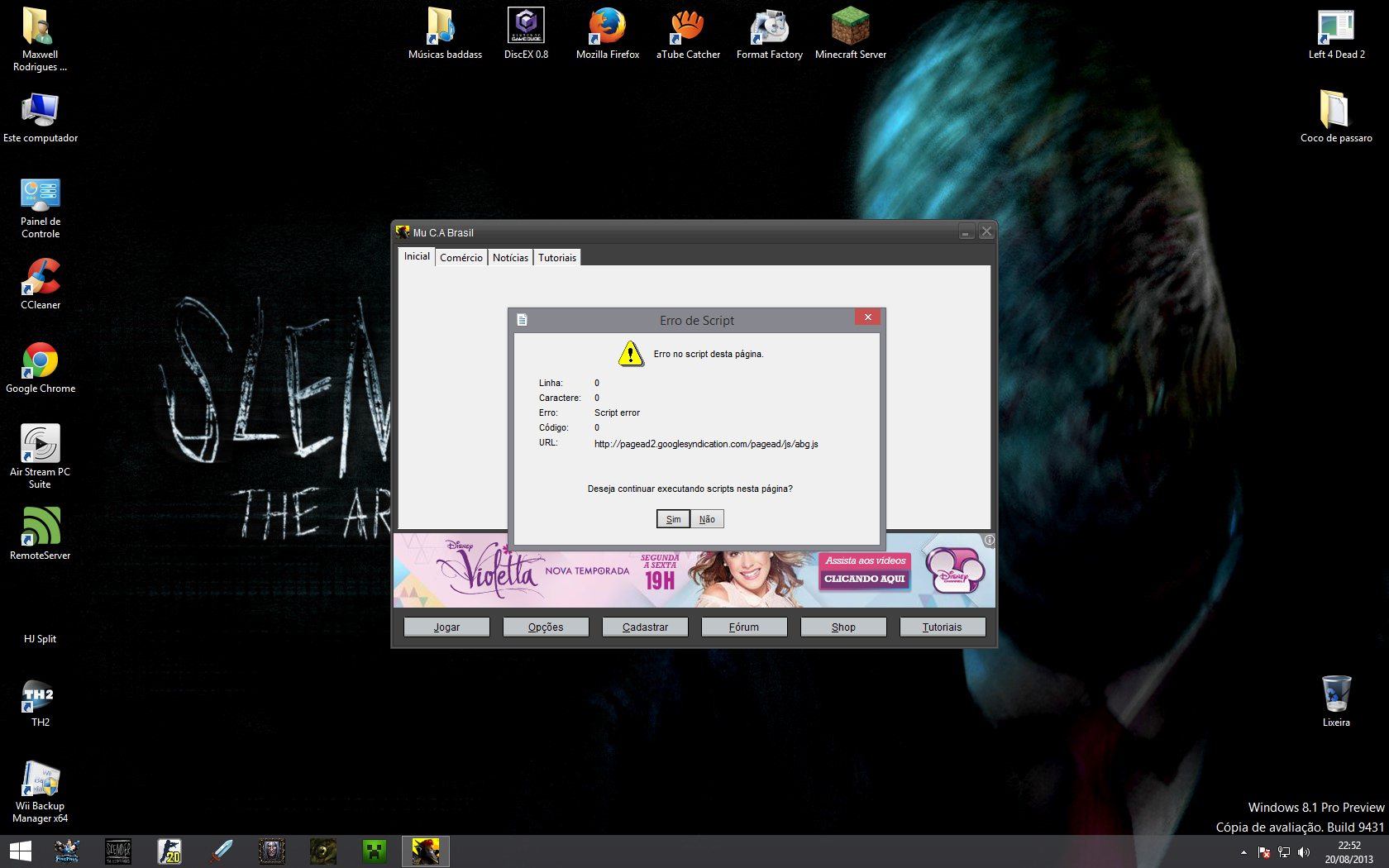Close the Erro de Script dialog

tap(867, 317)
